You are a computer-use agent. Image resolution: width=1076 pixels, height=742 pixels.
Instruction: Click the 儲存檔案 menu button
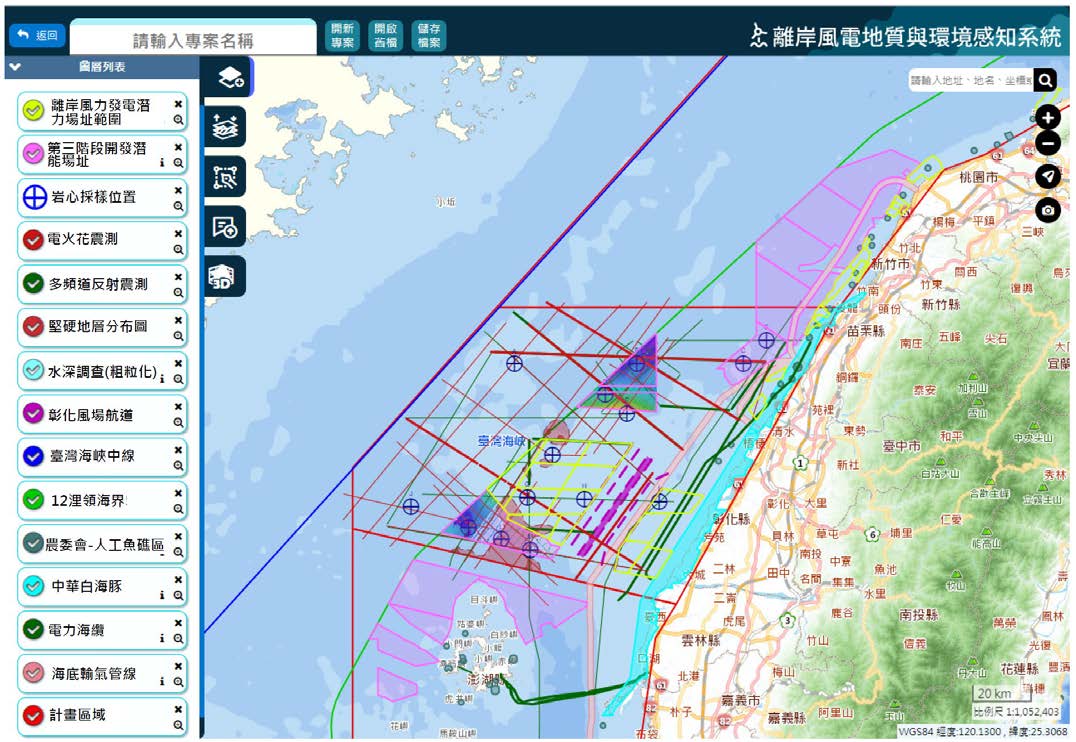pyautogui.click(x=429, y=36)
